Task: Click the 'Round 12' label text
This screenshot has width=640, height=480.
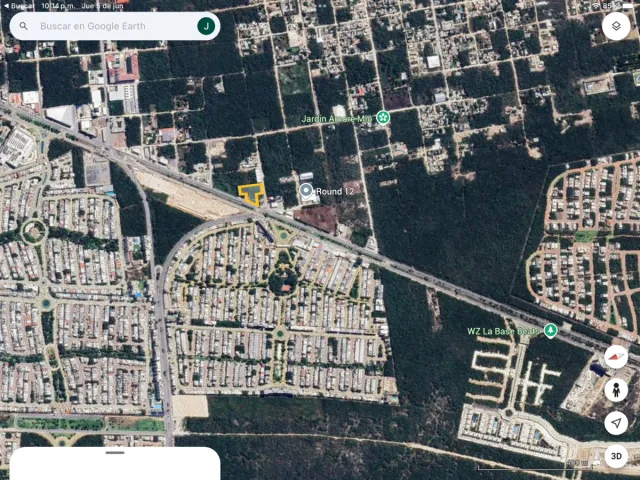Action: (335, 191)
